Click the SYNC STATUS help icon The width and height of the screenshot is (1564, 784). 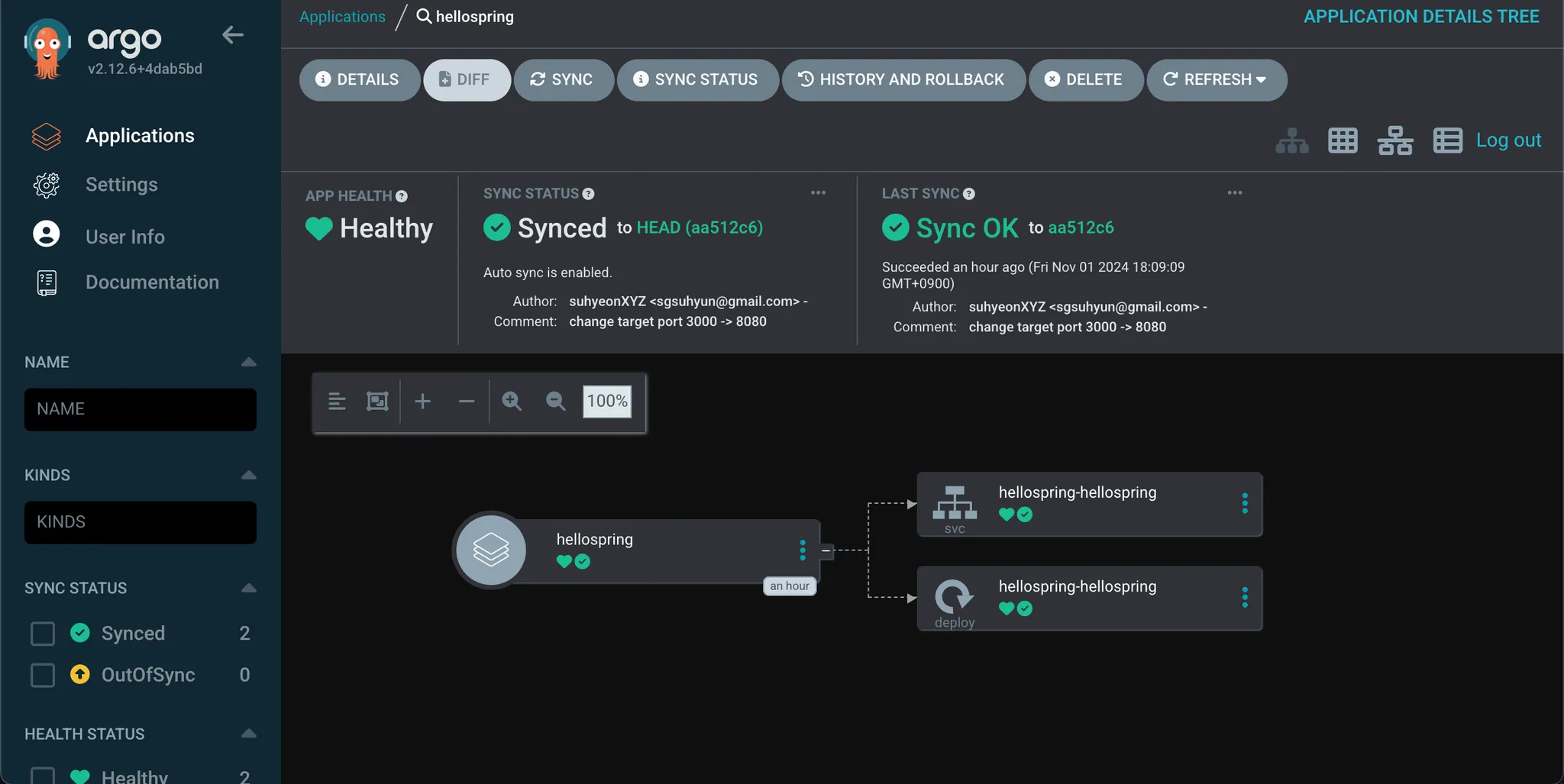(x=588, y=194)
